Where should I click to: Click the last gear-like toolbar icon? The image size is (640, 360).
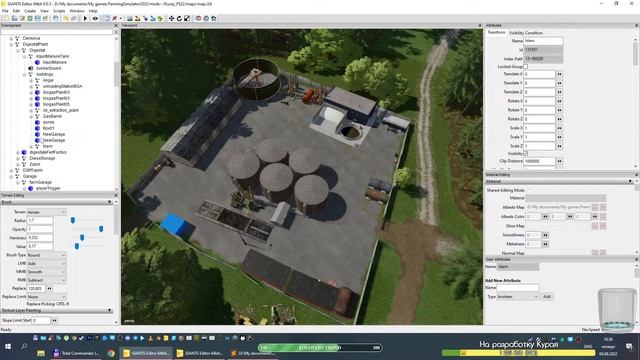pyautogui.click(x=214, y=18)
